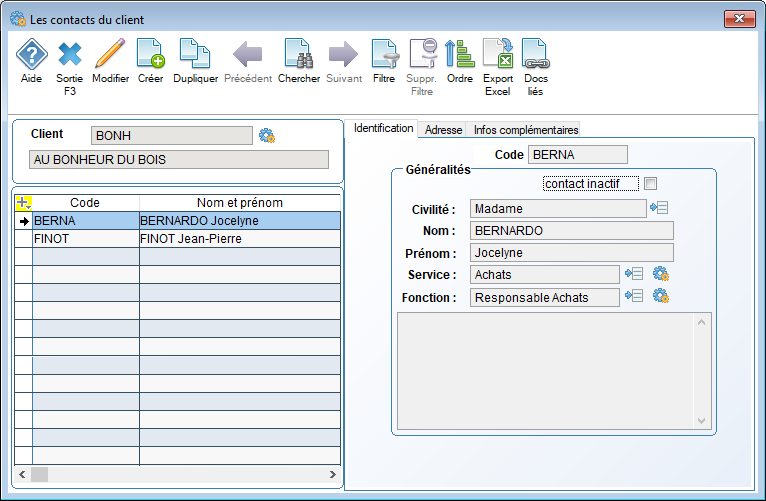Click the gear icon next to Service
766x501 pixels.
(661, 273)
